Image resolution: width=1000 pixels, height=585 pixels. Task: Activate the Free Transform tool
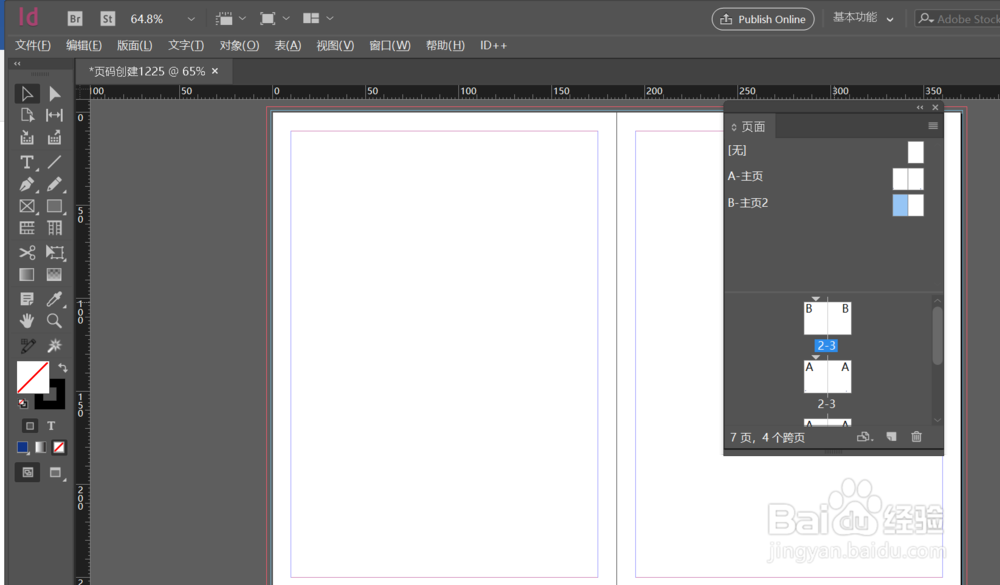[55, 253]
